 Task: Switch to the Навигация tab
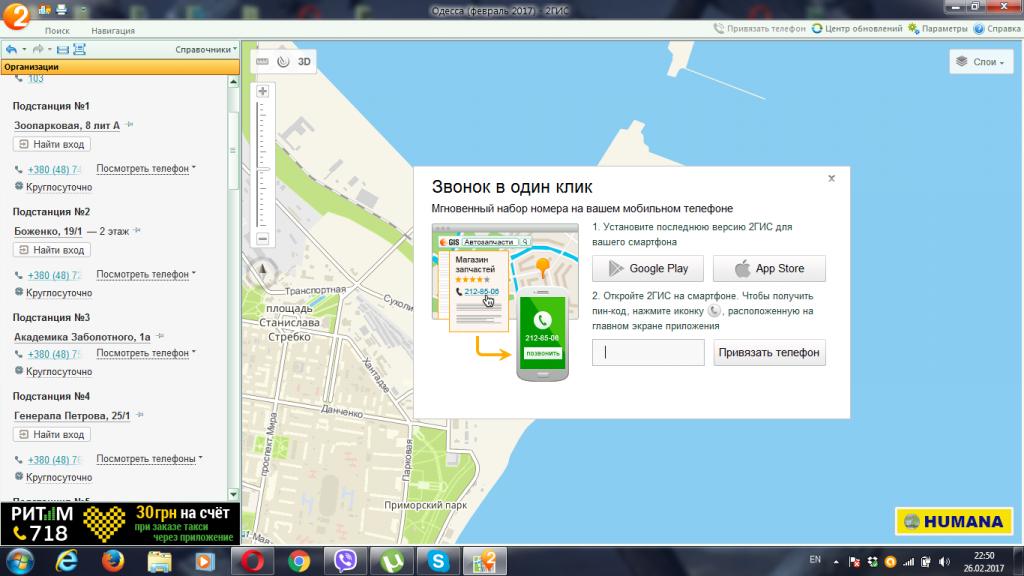click(112, 31)
